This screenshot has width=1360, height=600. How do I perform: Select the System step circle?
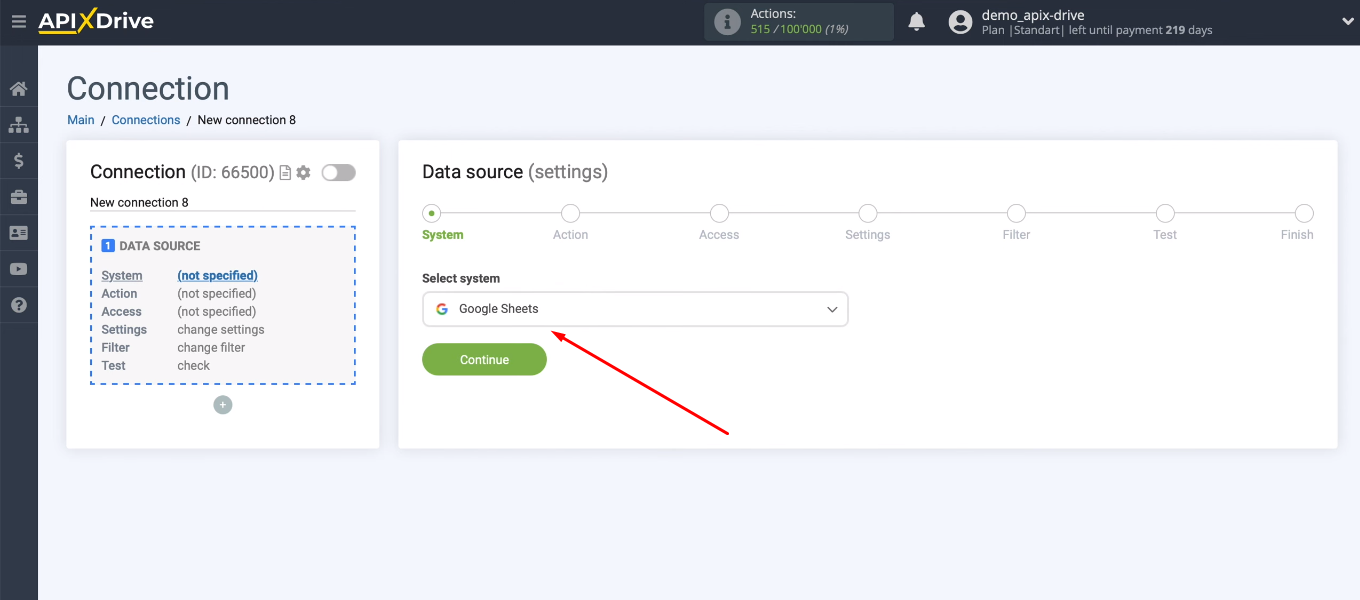(x=432, y=213)
